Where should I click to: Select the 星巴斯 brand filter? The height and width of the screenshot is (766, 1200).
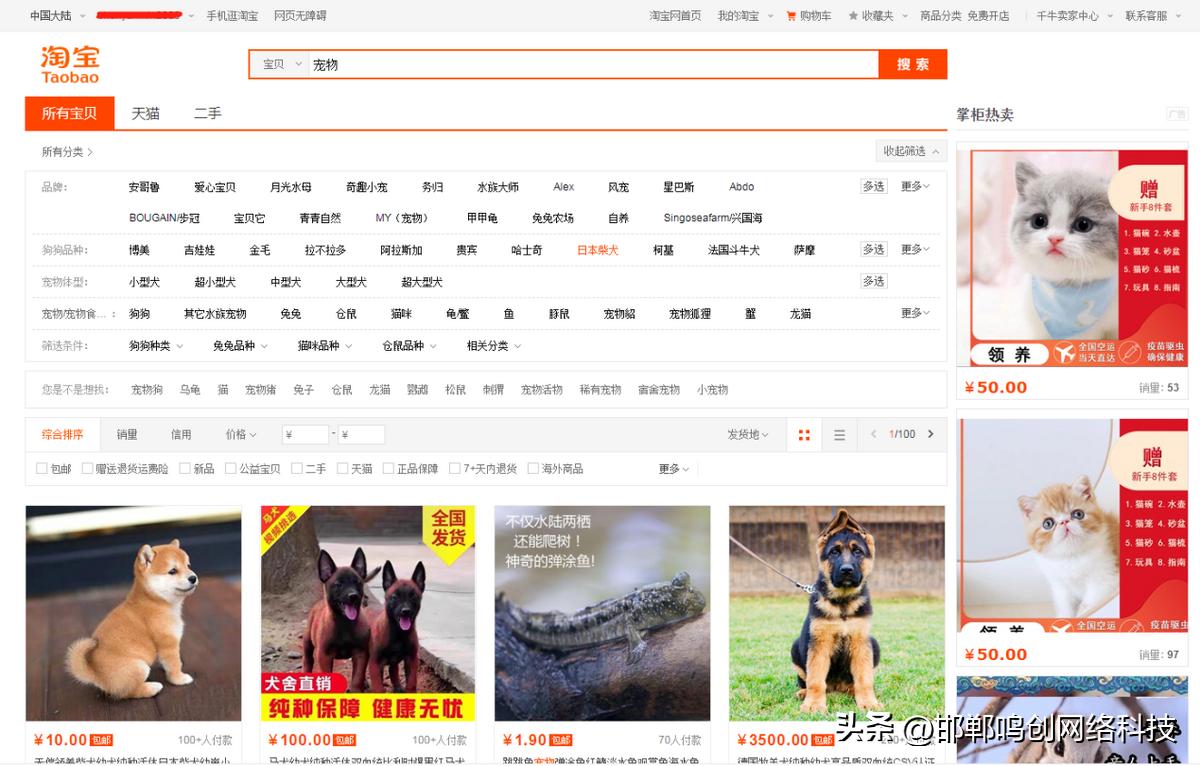[x=678, y=187]
